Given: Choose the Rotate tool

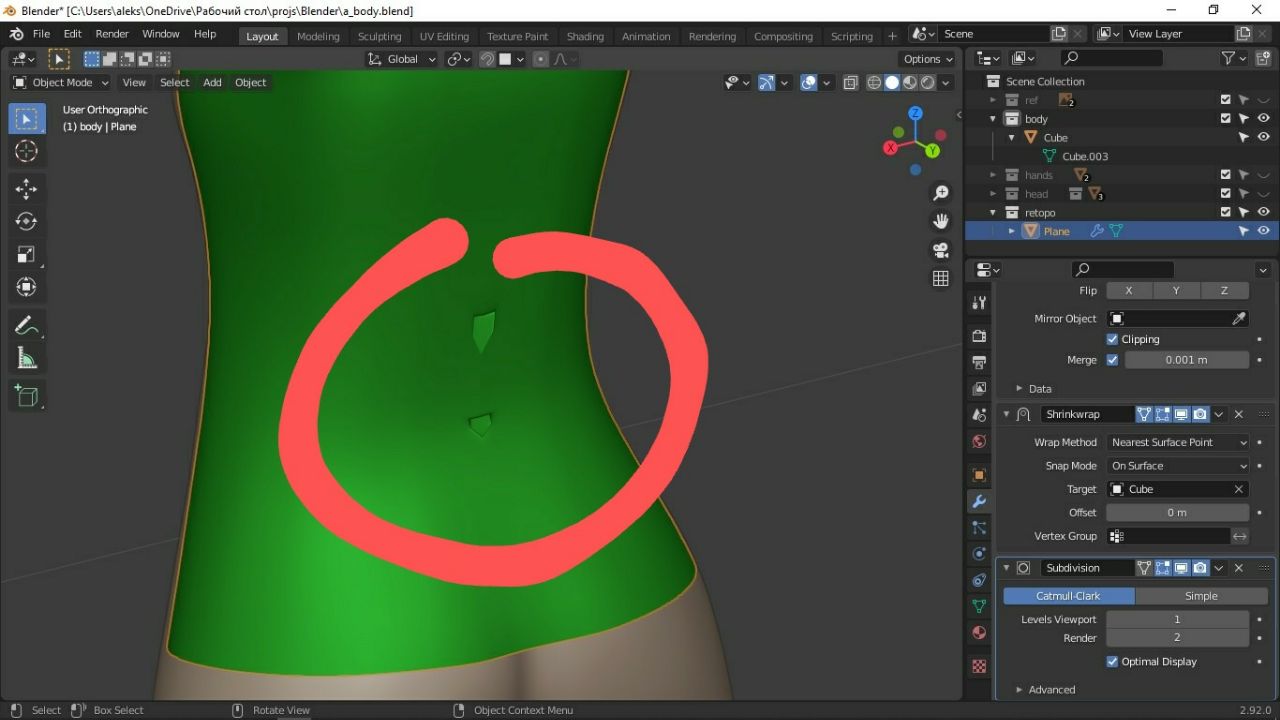Looking at the screenshot, I should point(27,221).
